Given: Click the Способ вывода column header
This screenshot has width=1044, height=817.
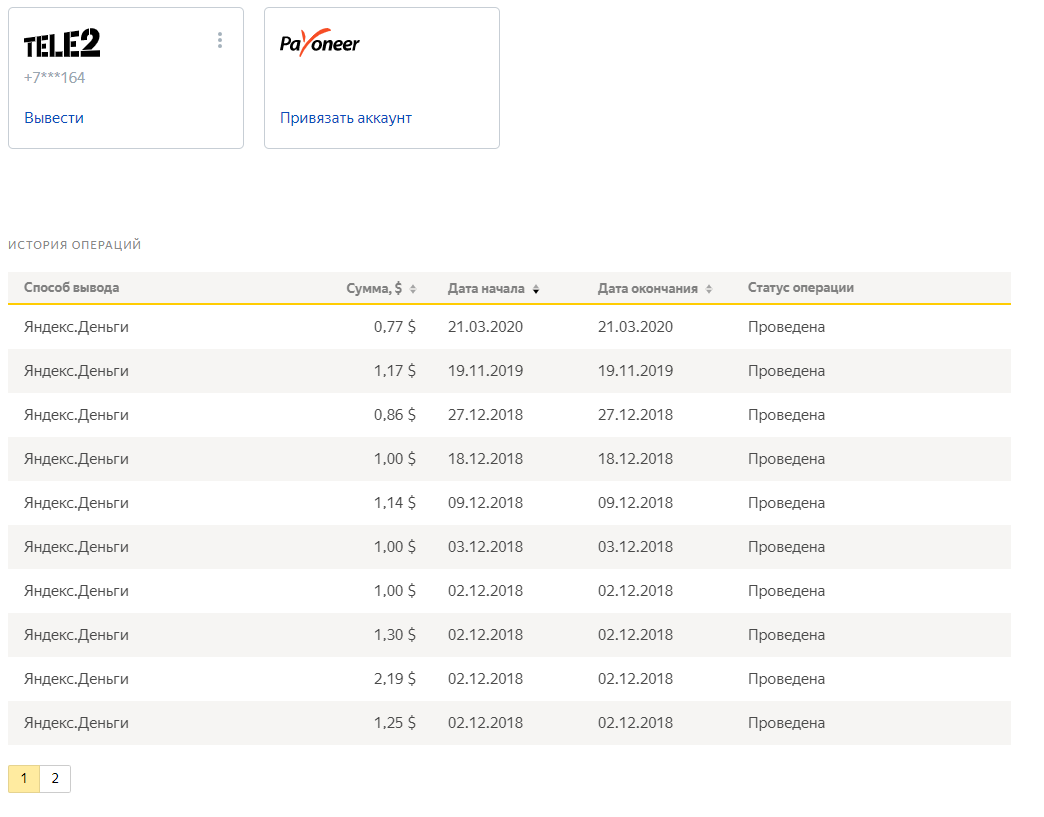Looking at the screenshot, I should 72,288.
